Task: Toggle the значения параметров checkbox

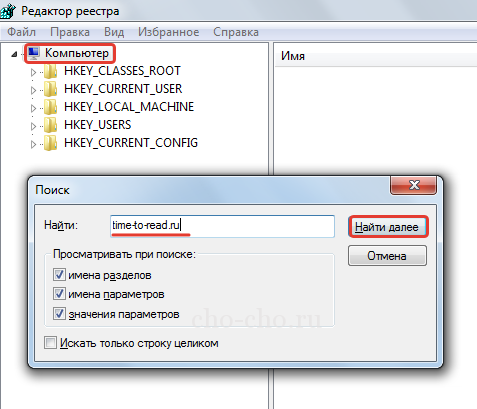Action: click(x=59, y=314)
